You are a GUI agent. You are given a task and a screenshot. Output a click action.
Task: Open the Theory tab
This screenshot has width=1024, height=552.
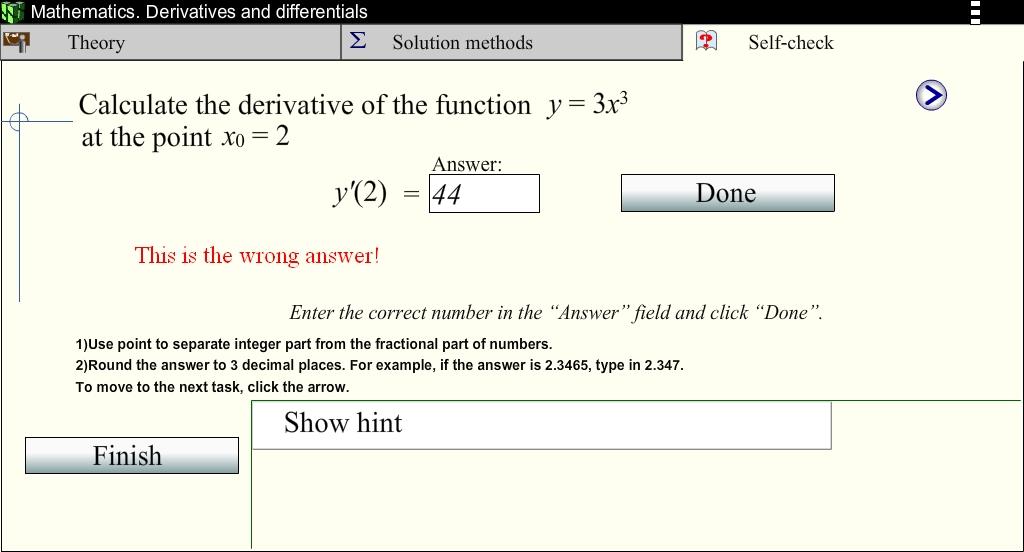tap(170, 42)
